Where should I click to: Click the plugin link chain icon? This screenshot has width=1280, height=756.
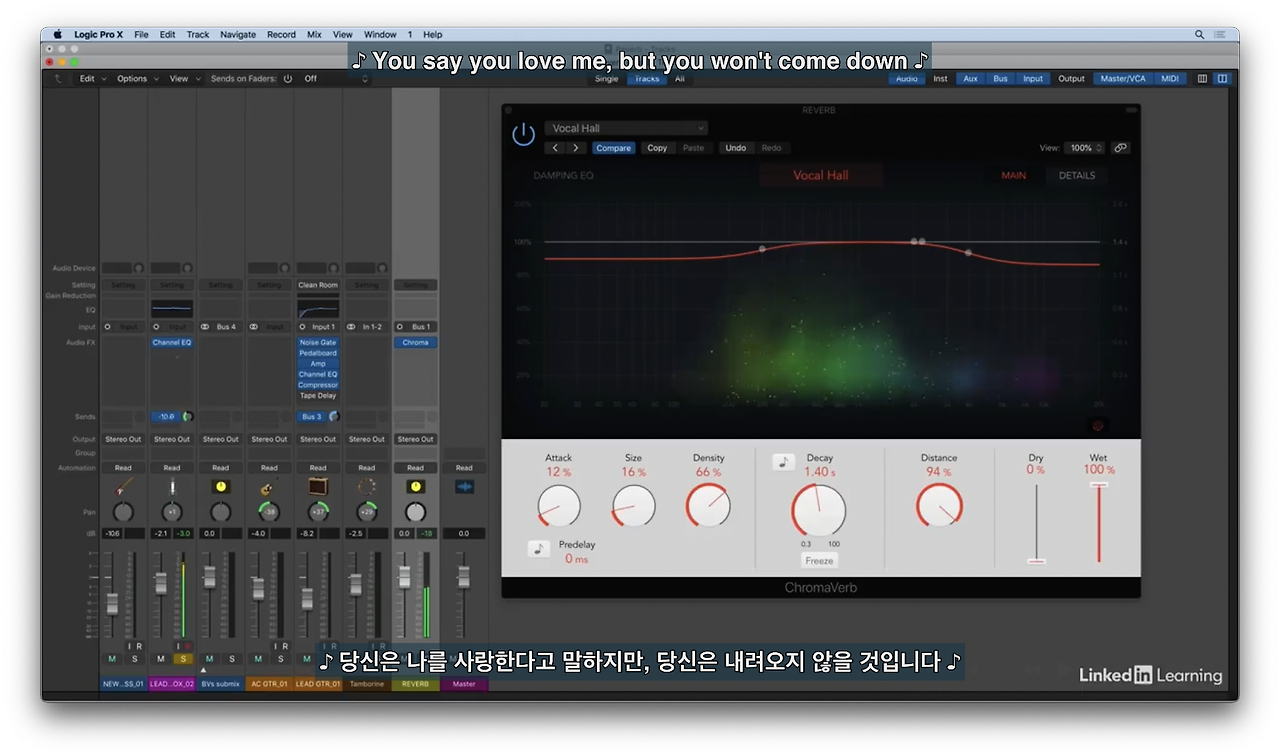pyautogui.click(x=1120, y=148)
